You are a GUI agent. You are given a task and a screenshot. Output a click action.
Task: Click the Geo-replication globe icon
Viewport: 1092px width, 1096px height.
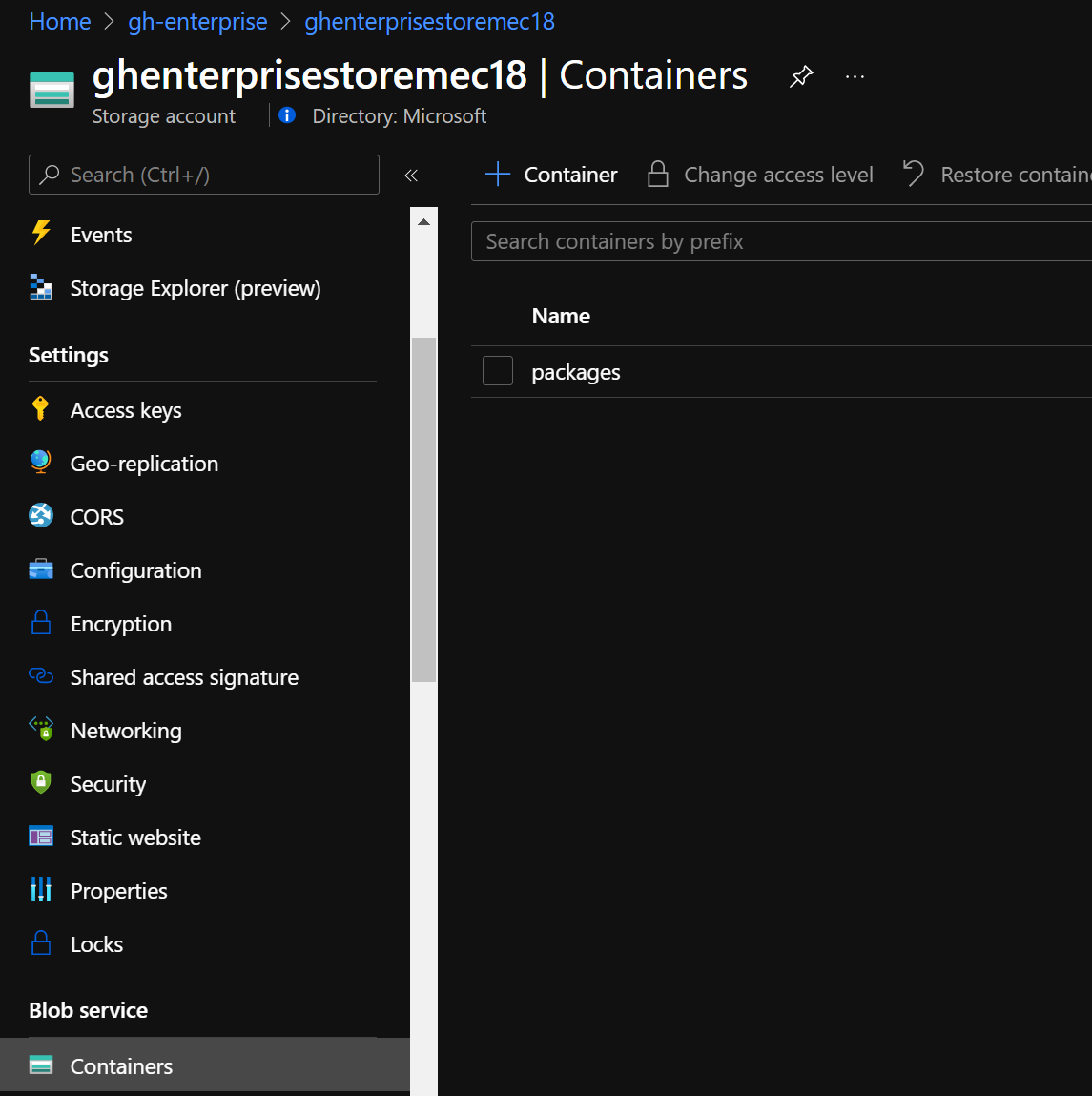click(40, 462)
